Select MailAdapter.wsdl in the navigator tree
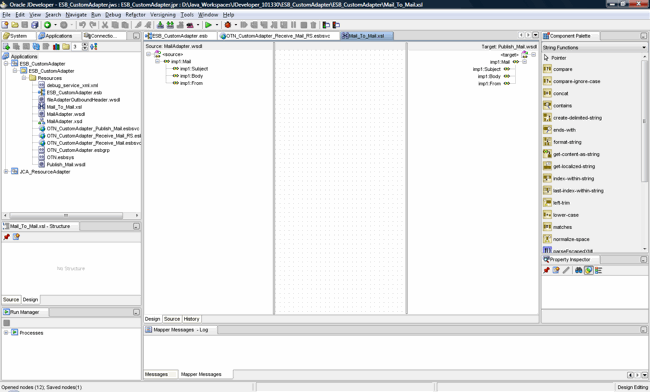 (65, 114)
